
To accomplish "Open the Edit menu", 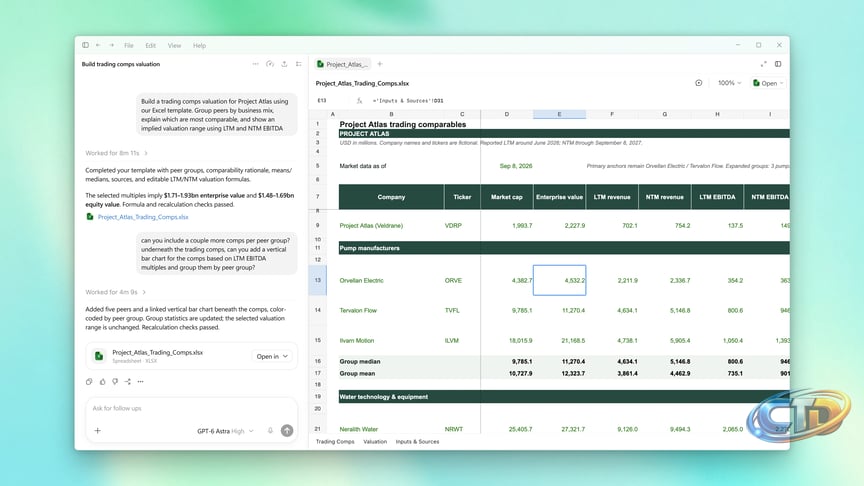I will tap(150, 46).
